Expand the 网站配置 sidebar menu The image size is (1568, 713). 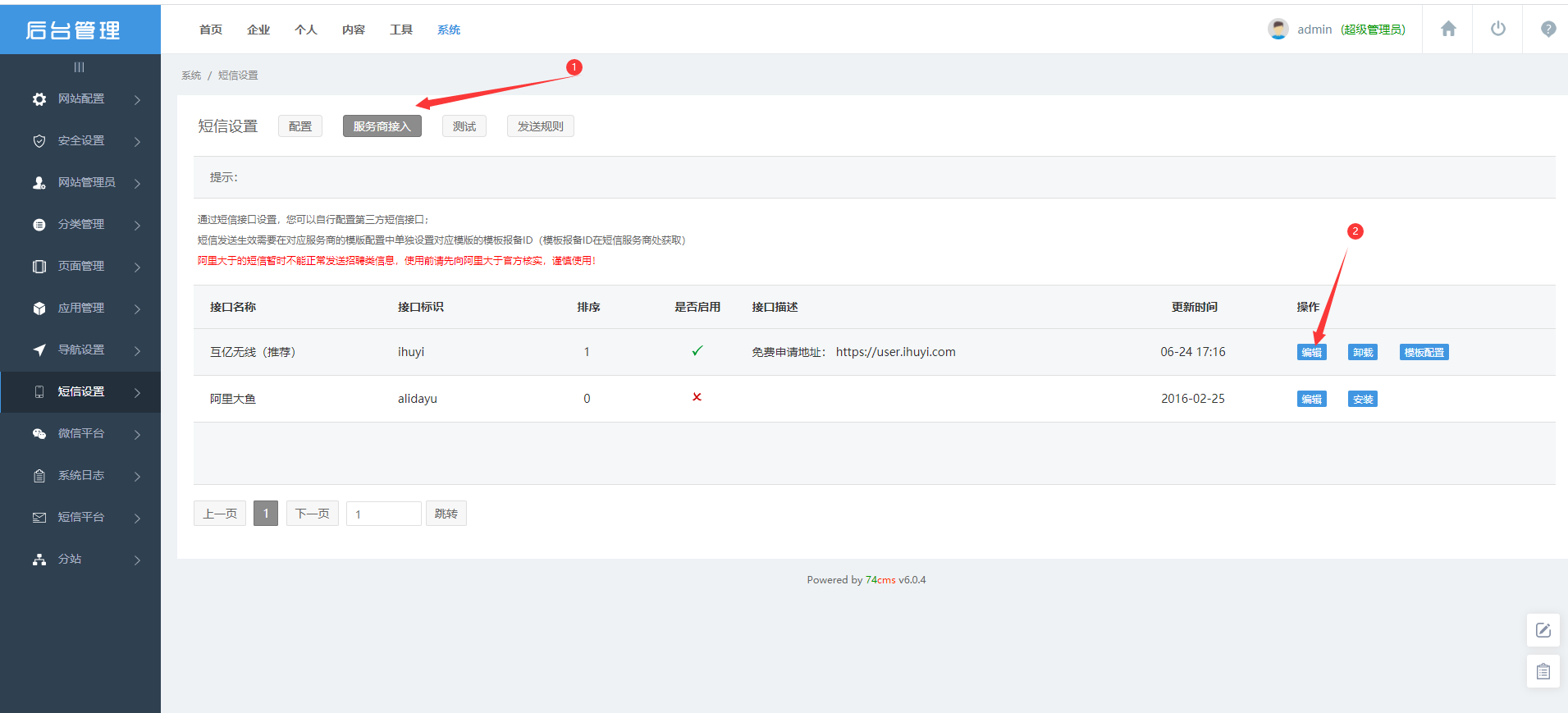pyautogui.click(x=80, y=99)
